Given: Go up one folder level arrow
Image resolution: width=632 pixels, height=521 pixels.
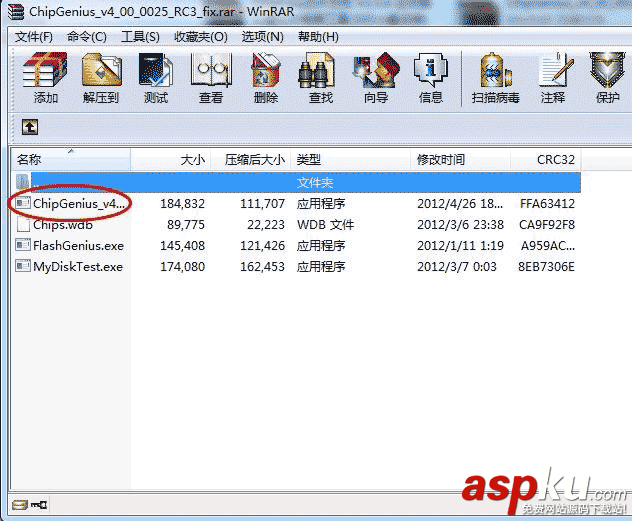Looking at the screenshot, I should click(30, 127).
